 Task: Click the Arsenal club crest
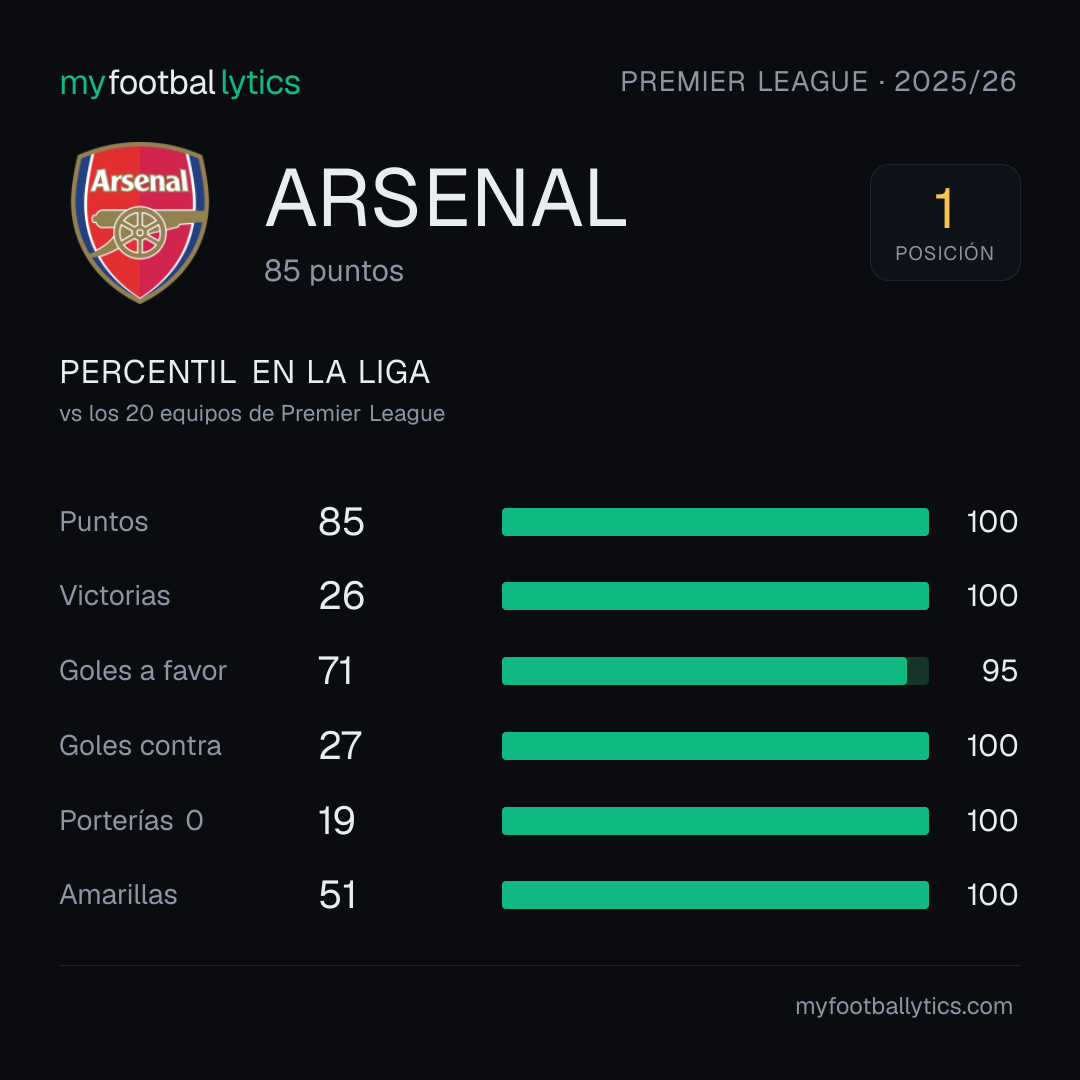140,222
